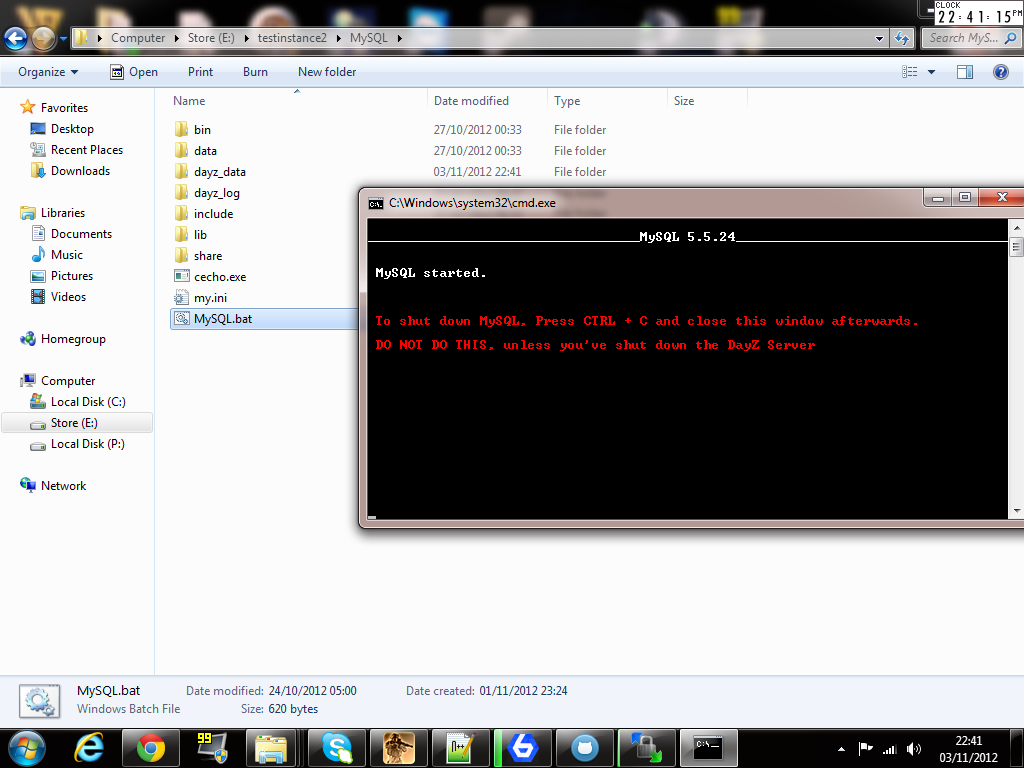The width and height of the screenshot is (1024, 768).
Task: Click Computer in the address breadcrumb
Action: point(138,38)
